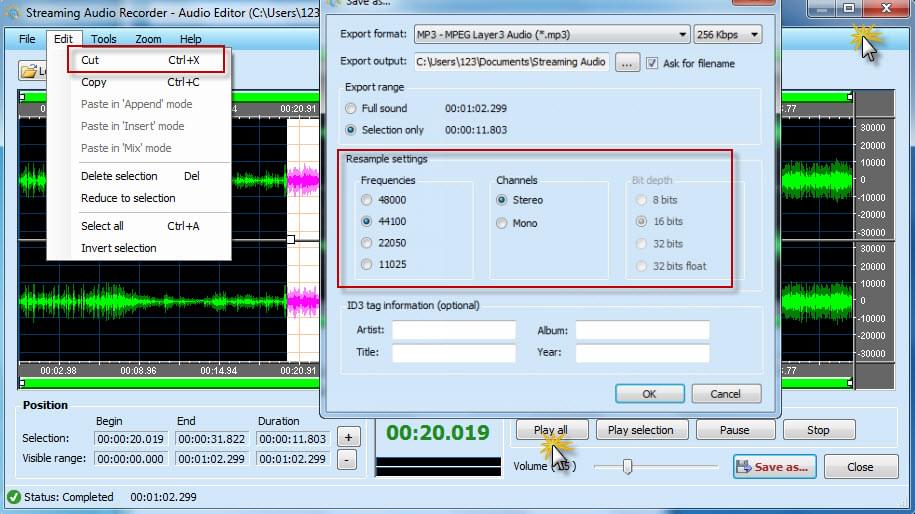
Task: Click the app icon in the title bar
Action: point(13,13)
